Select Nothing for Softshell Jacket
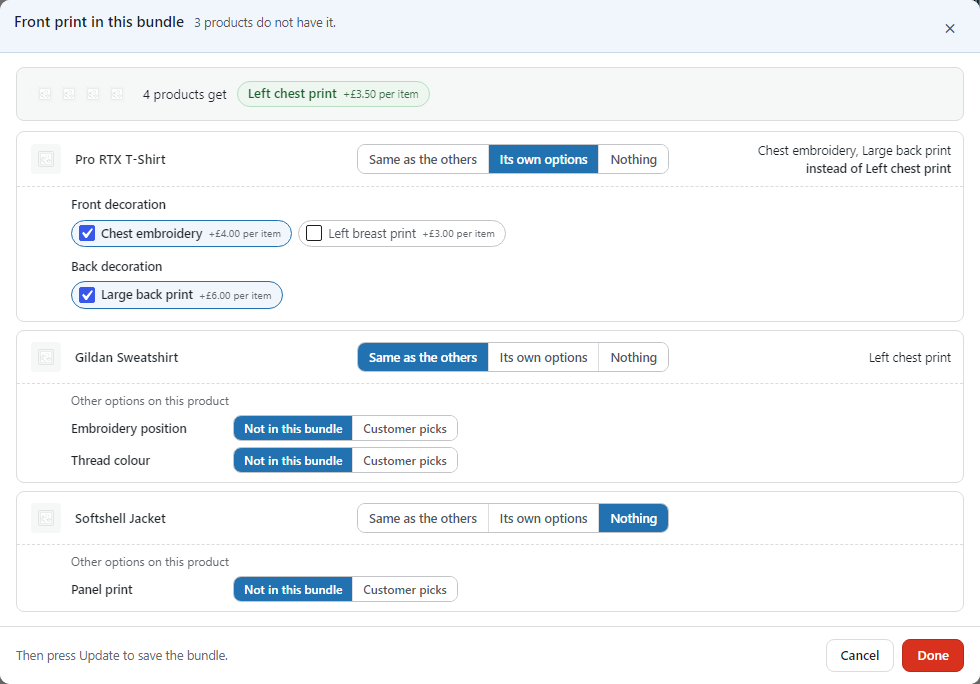This screenshot has width=980, height=684. [x=633, y=518]
